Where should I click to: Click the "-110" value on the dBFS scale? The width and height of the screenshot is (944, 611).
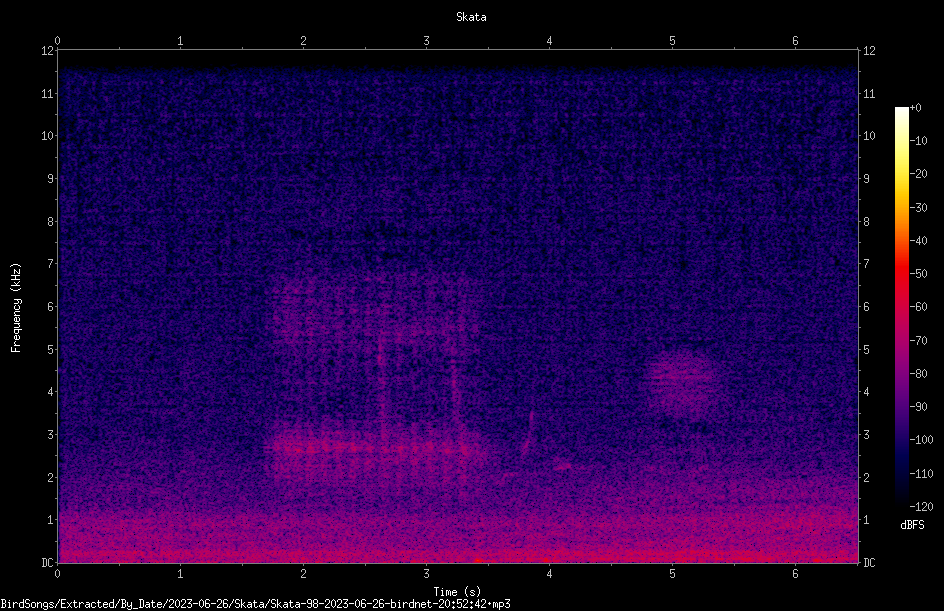(921, 474)
